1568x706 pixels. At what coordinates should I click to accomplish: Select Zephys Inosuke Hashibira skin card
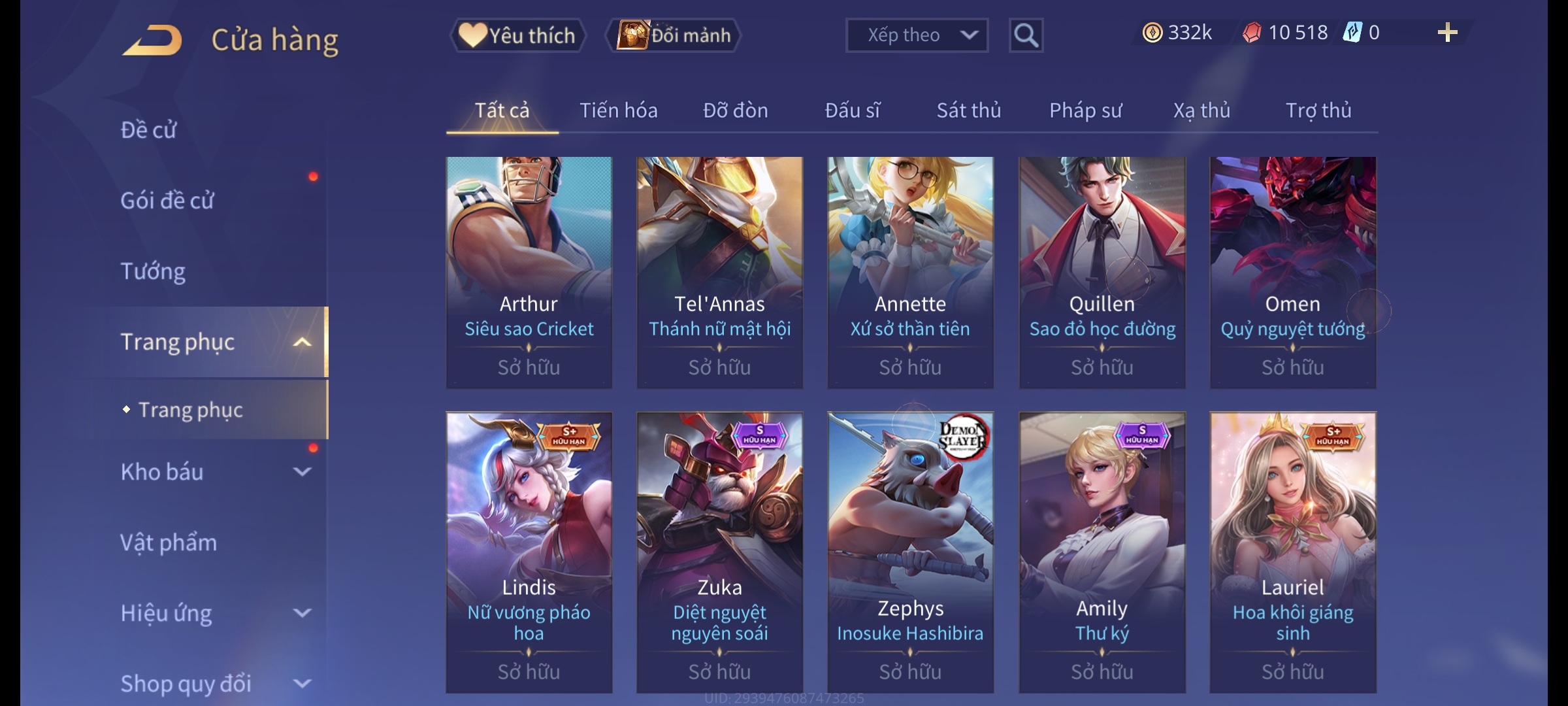[x=910, y=552]
